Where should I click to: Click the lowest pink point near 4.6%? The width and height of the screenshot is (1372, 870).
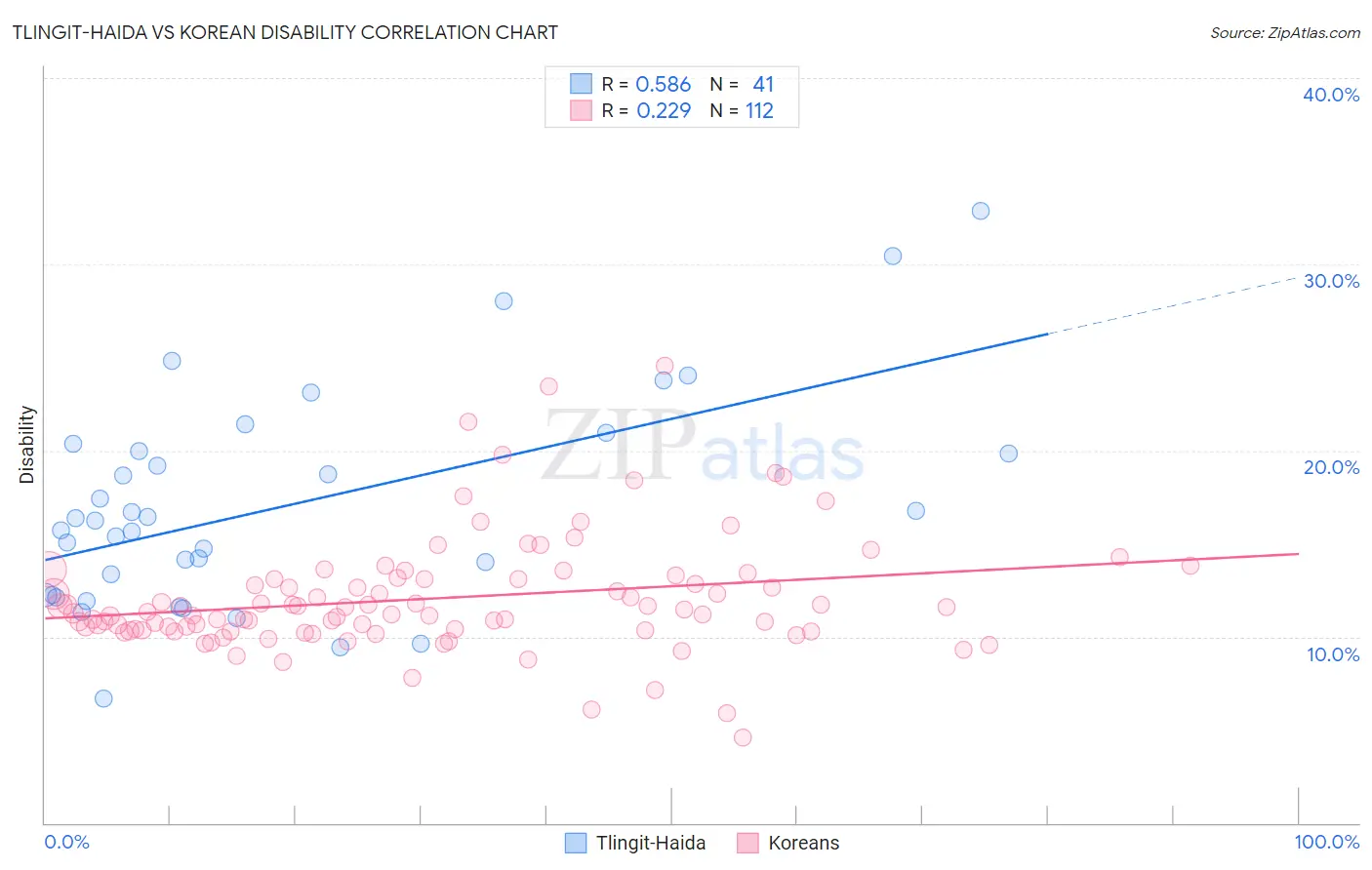click(743, 737)
